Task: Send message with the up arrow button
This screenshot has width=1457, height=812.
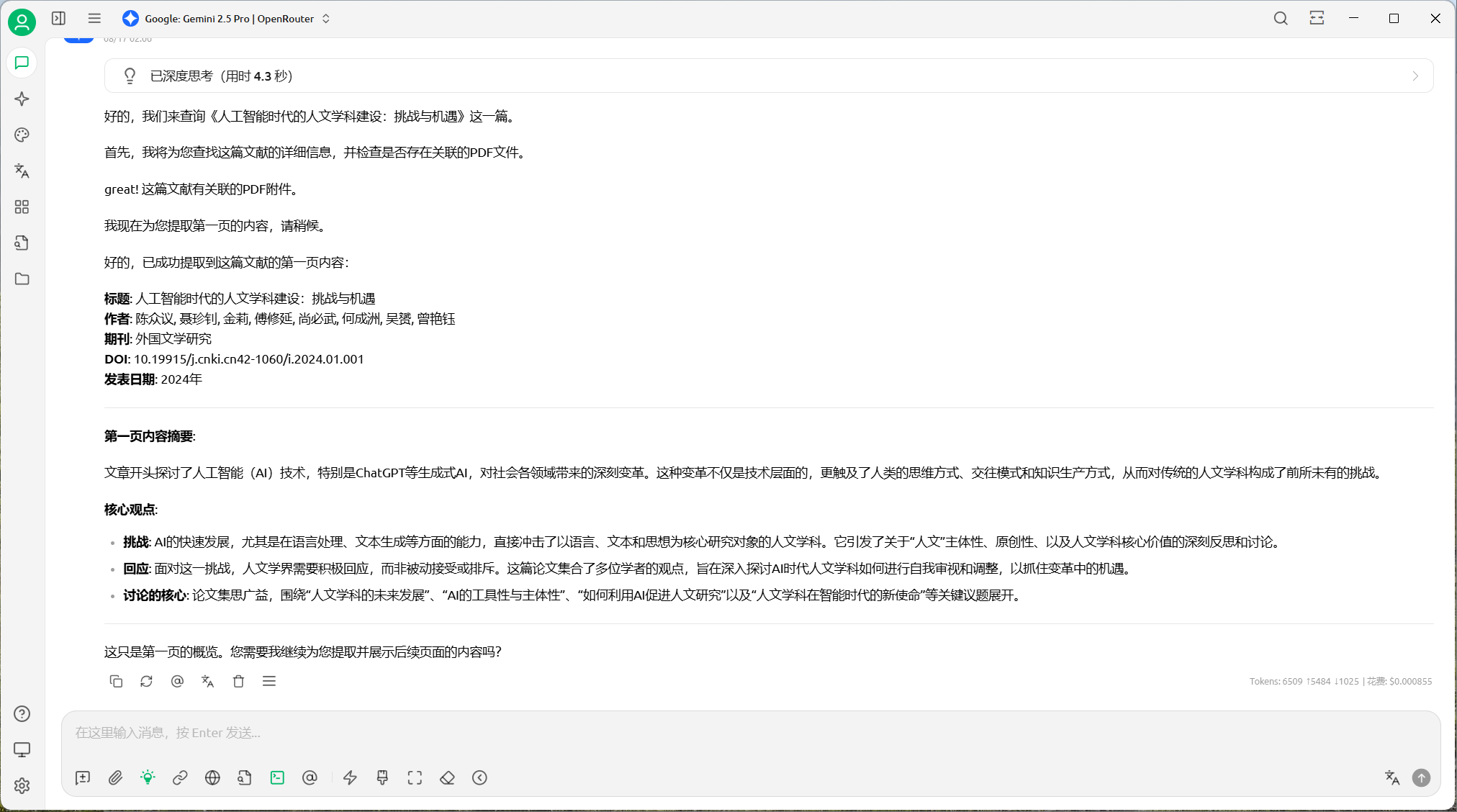Action: coord(1421,777)
